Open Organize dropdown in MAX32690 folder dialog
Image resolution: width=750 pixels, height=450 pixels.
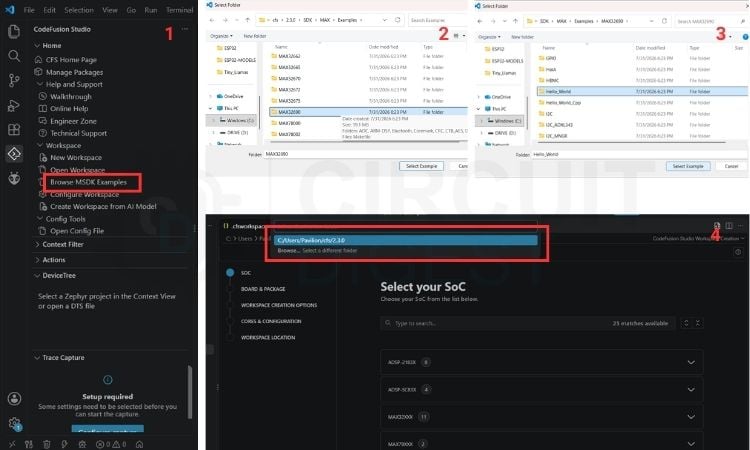click(x=489, y=37)
